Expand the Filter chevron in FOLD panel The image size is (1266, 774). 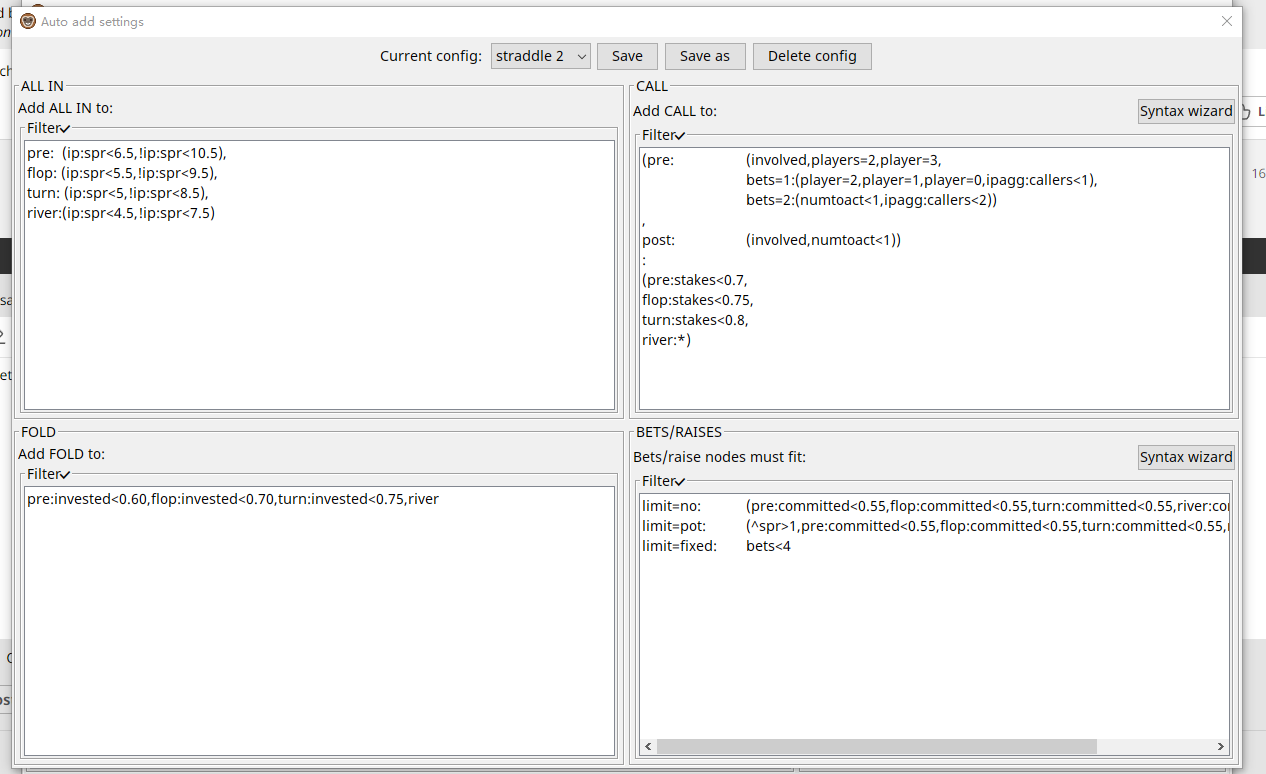click(65, 475)
